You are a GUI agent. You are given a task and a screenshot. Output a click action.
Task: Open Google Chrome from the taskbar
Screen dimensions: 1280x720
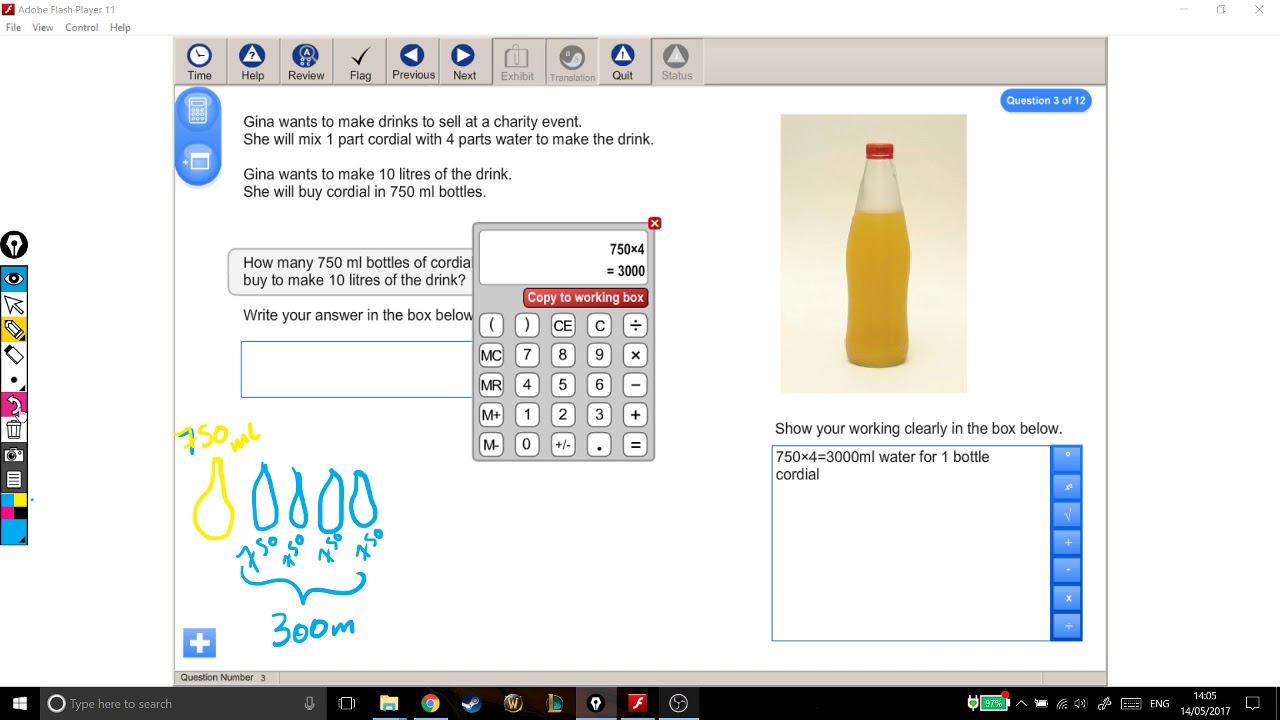click(430, 704)
